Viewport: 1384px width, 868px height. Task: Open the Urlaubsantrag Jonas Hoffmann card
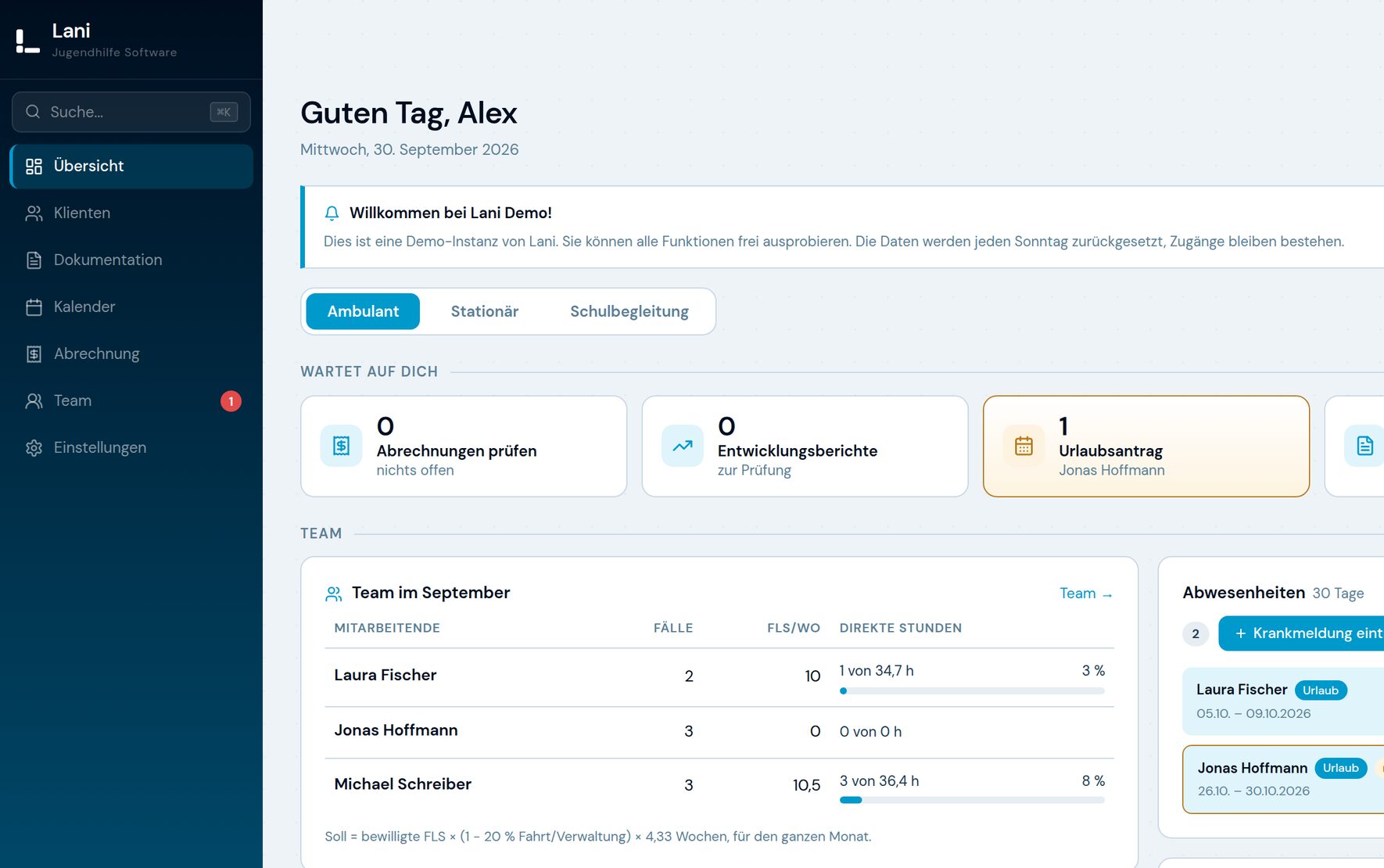coord(1146,447)
